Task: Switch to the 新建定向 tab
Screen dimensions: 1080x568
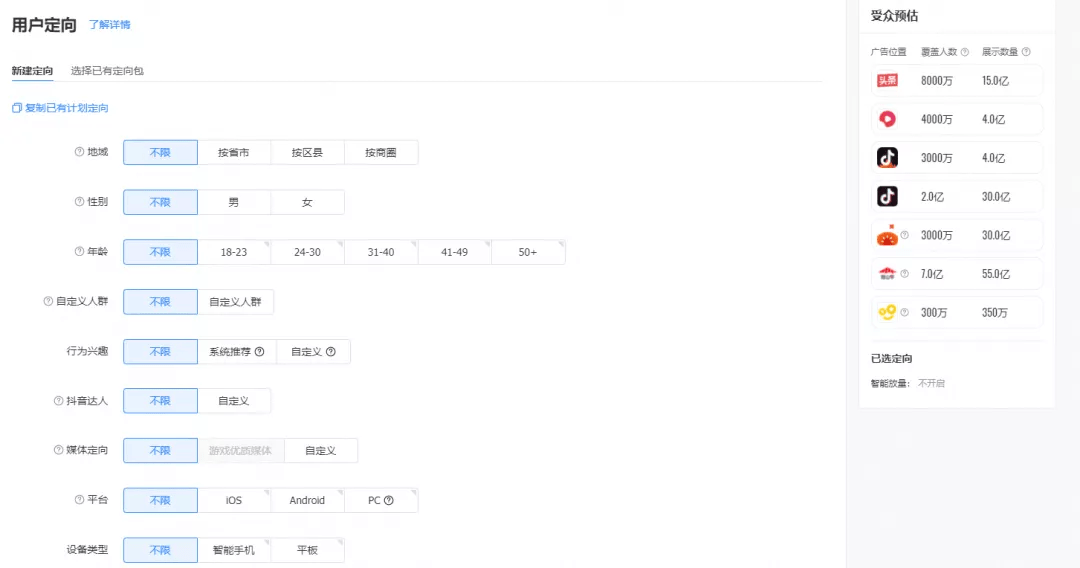Action: click(32, 71)
